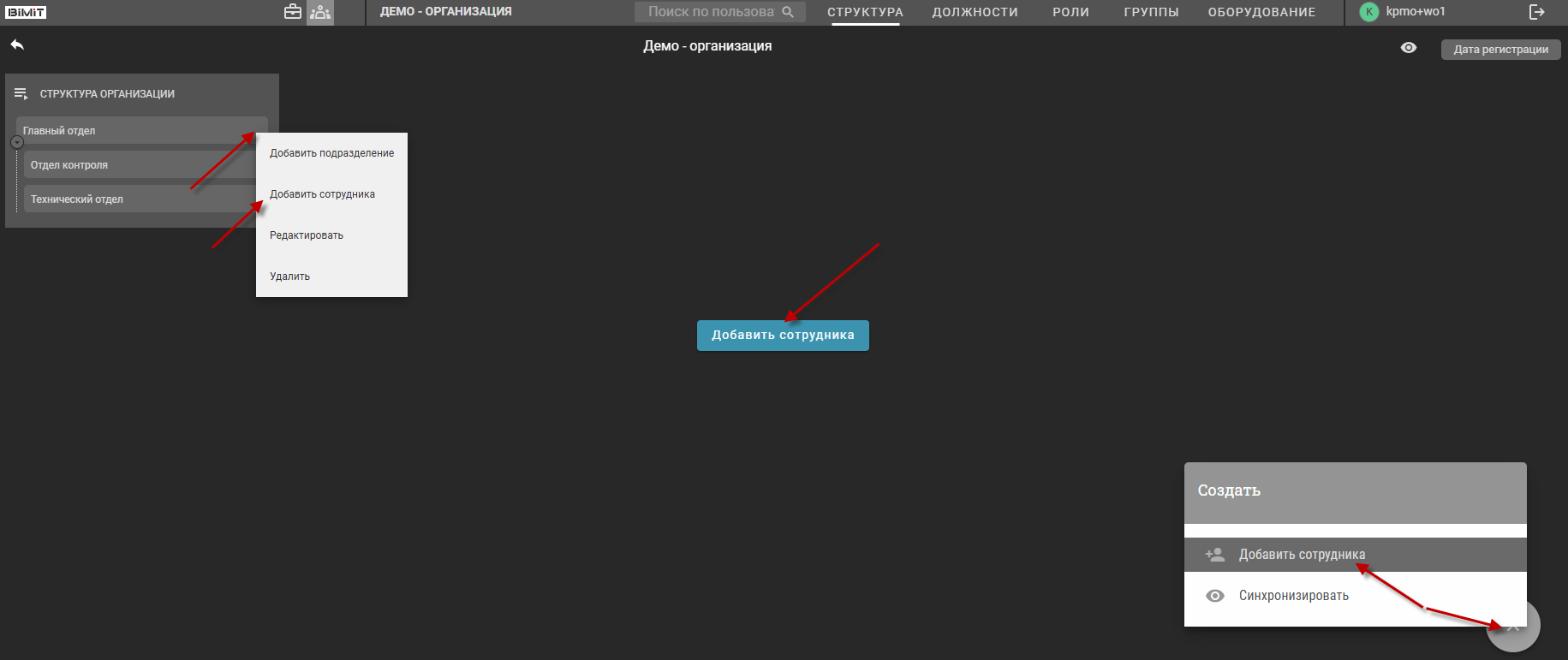Image resolution: width=1568 pixels, height=660 pixels.
Task: Close the round Создать floating button
Action: point(1513,627)
